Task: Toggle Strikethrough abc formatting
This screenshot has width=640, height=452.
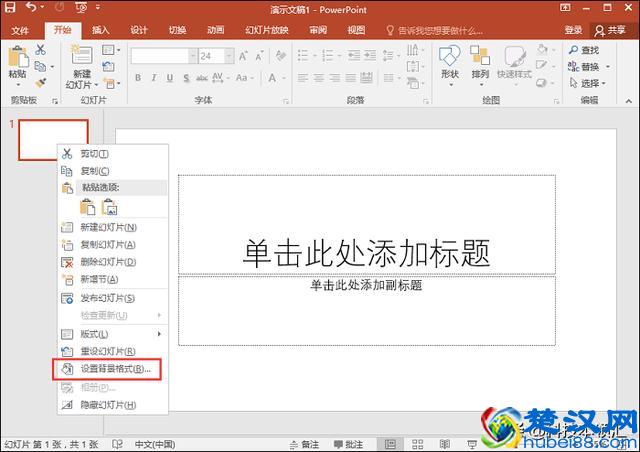Action: [202, 78]
